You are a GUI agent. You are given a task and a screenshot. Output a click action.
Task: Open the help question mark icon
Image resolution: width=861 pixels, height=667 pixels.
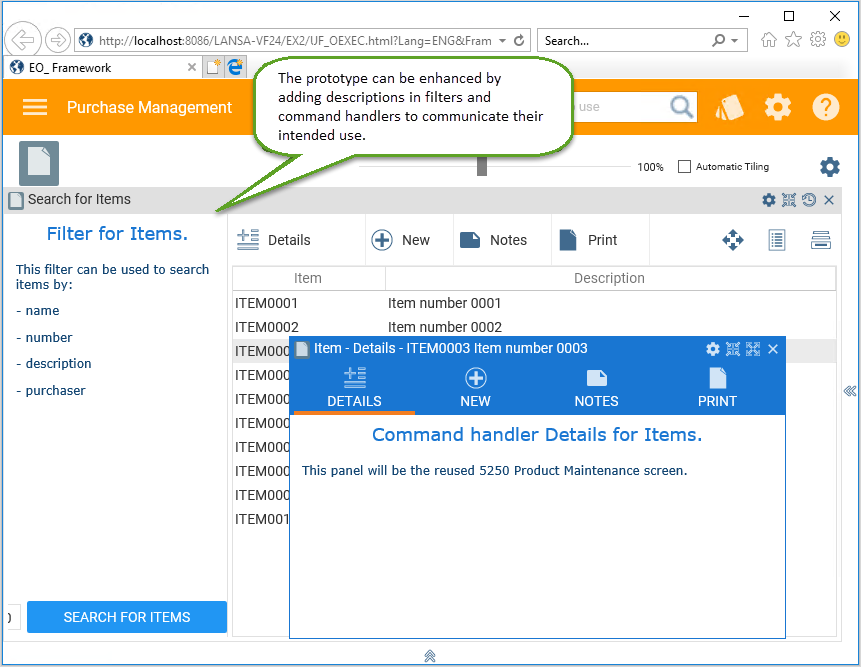(825, 107)
